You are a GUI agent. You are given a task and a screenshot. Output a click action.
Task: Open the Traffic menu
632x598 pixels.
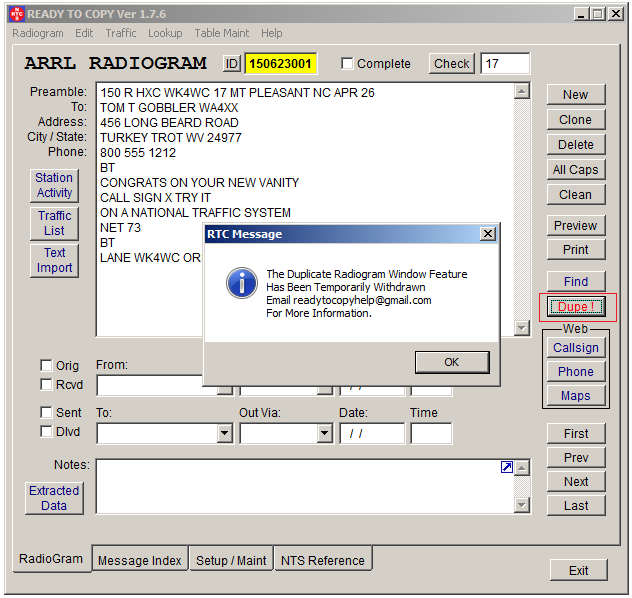(x=121, y=33)
